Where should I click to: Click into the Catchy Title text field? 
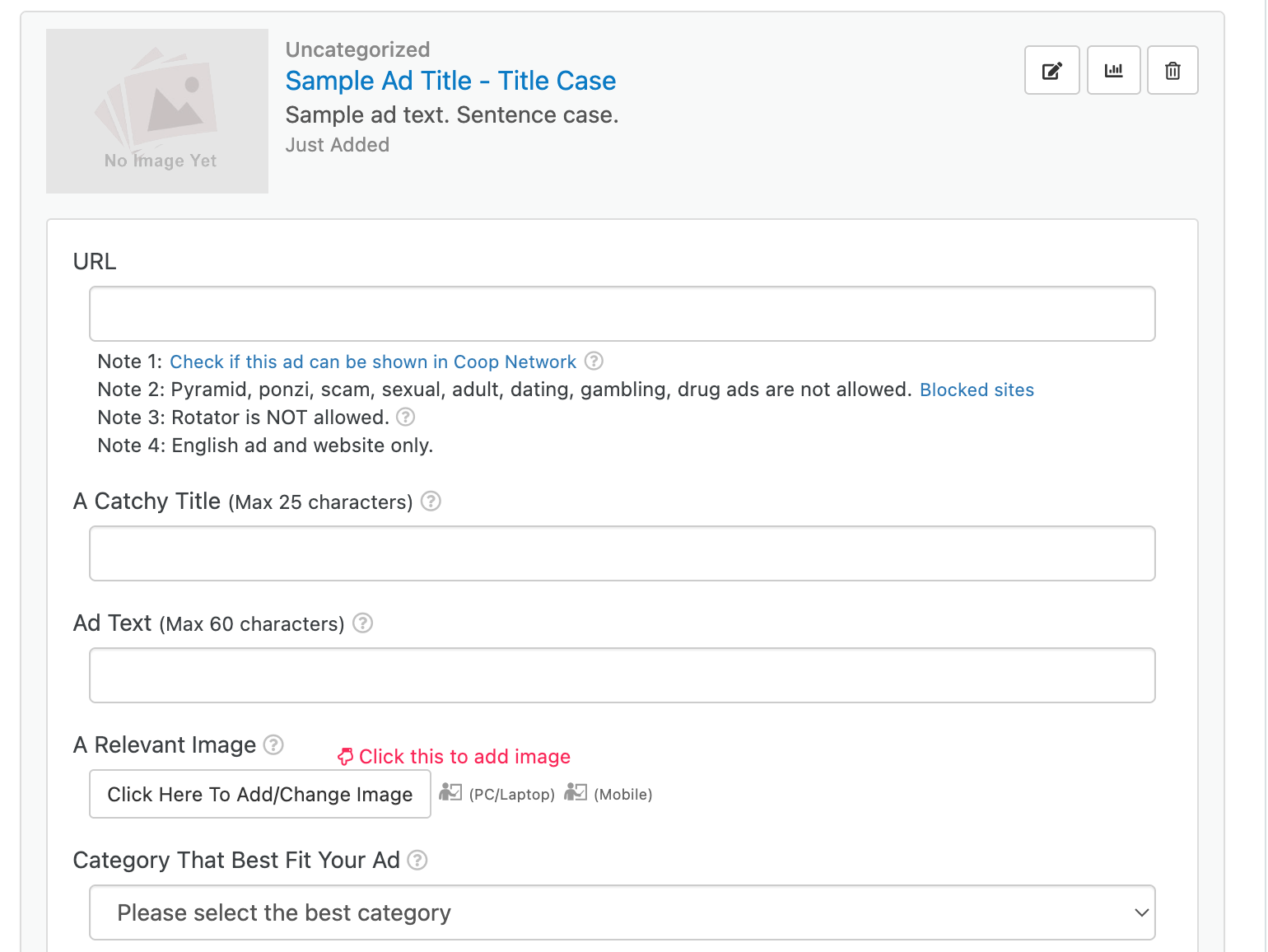[622, 553]
